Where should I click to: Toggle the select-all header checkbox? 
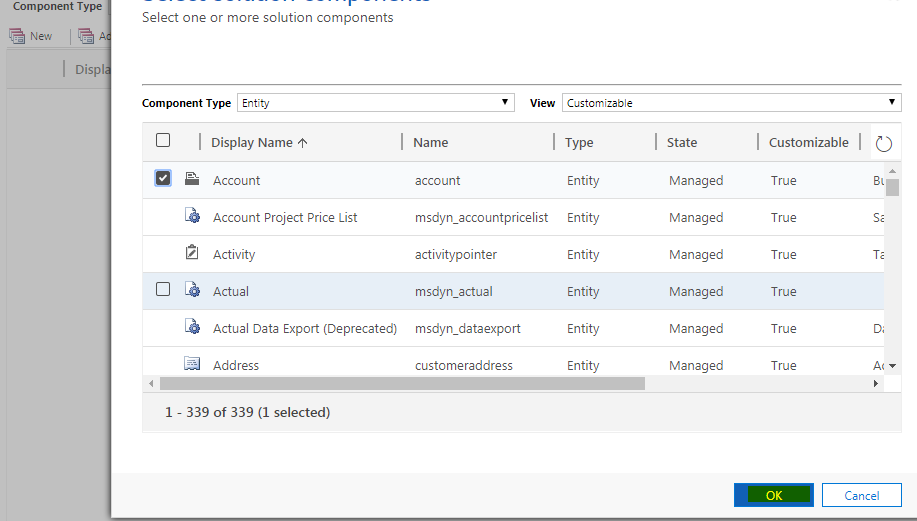point(163,141)
